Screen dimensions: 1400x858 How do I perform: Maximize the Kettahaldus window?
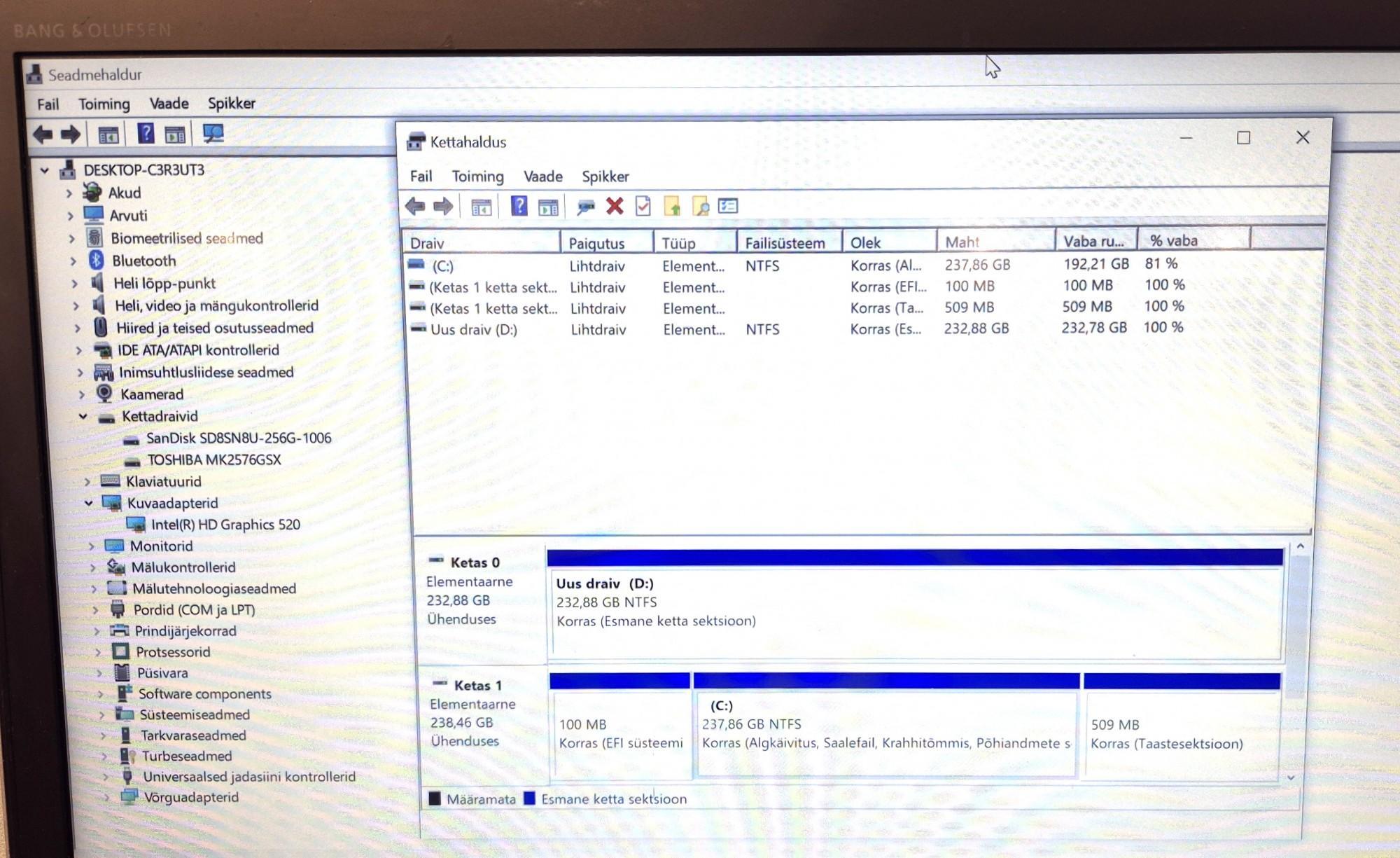point(1243,138)
